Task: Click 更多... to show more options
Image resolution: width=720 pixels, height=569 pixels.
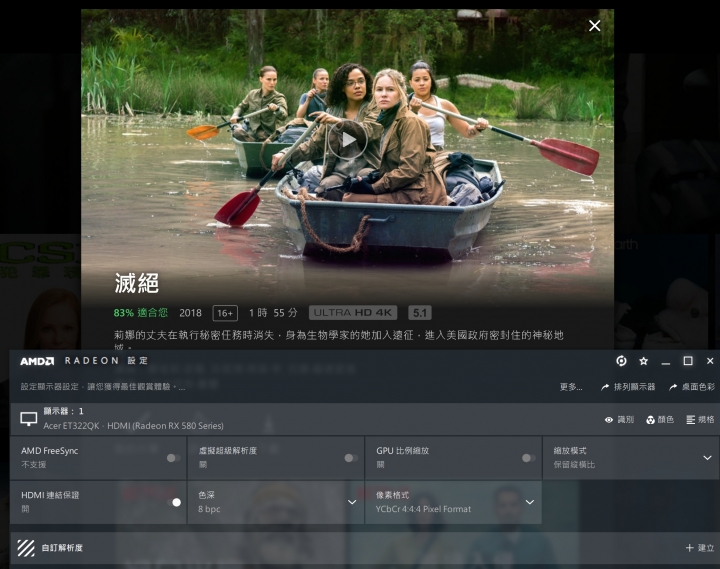Action: tap(571, 387)
